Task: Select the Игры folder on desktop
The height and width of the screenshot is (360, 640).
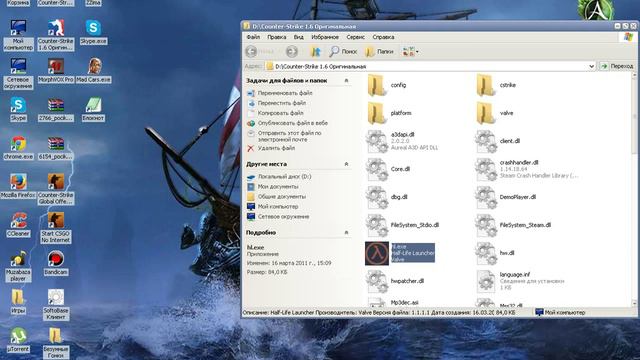Action: (18, 301)
